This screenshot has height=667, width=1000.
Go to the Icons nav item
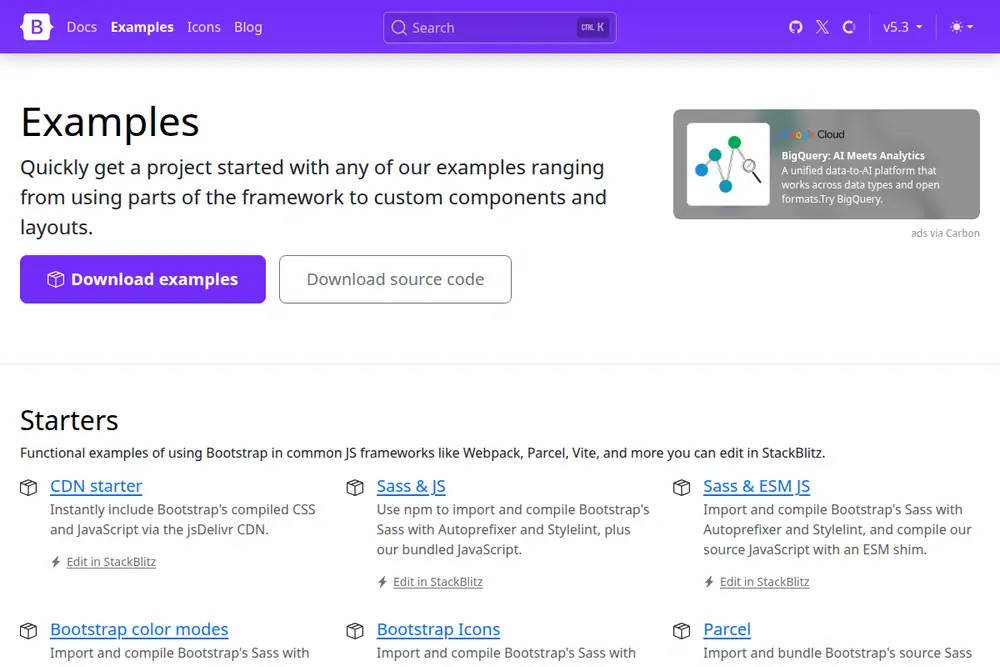coord(203,27)
